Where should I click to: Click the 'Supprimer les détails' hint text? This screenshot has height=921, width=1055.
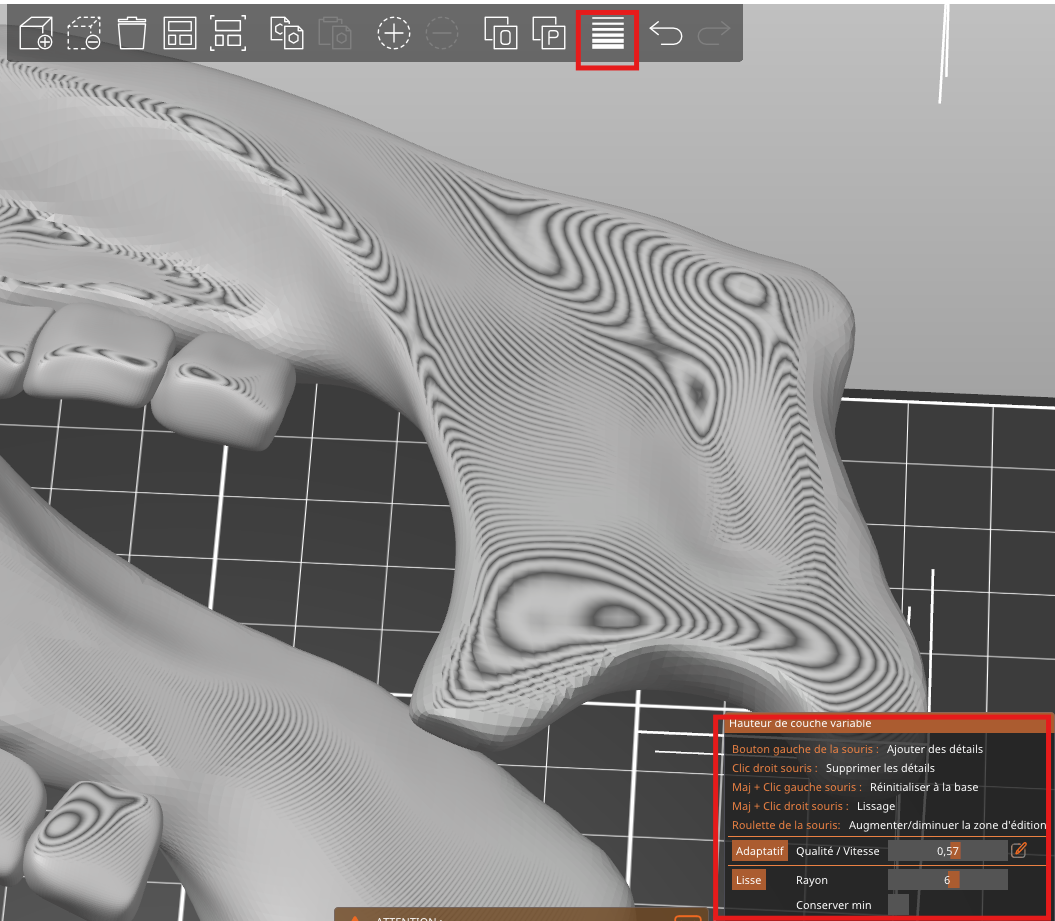[880, 768]
